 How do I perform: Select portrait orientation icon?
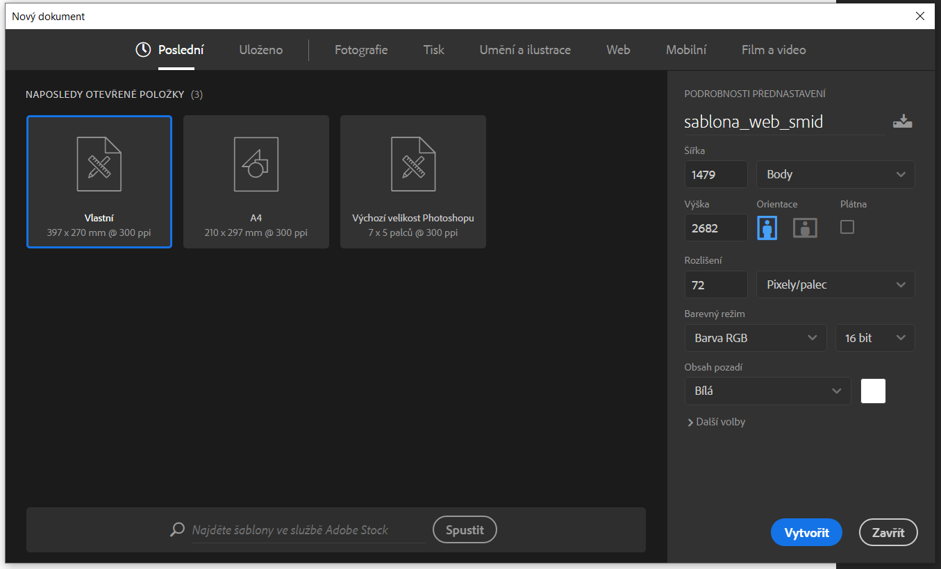(767, 228)
